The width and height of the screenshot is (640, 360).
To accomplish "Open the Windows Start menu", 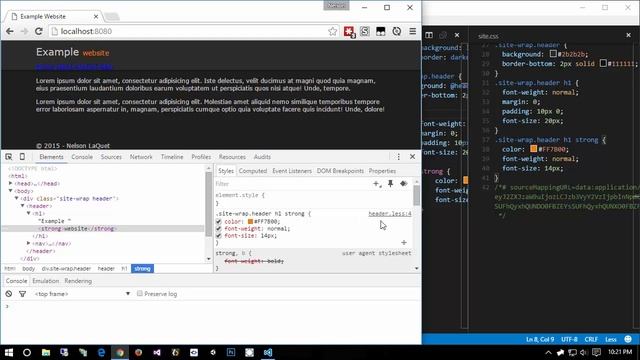I will point(9,352).
